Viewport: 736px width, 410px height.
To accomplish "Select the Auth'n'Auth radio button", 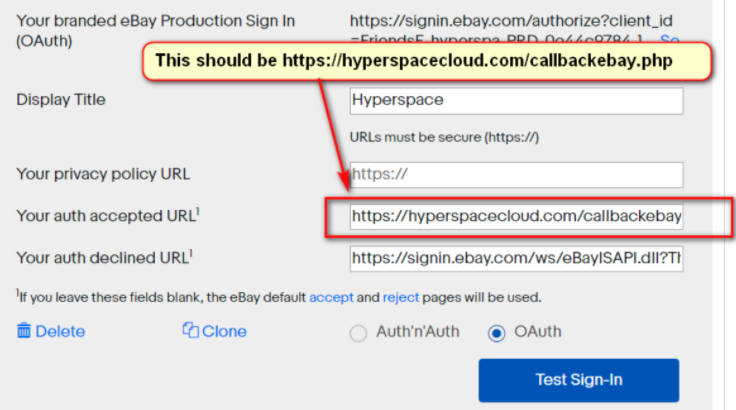I will click(x=358, y=334).
